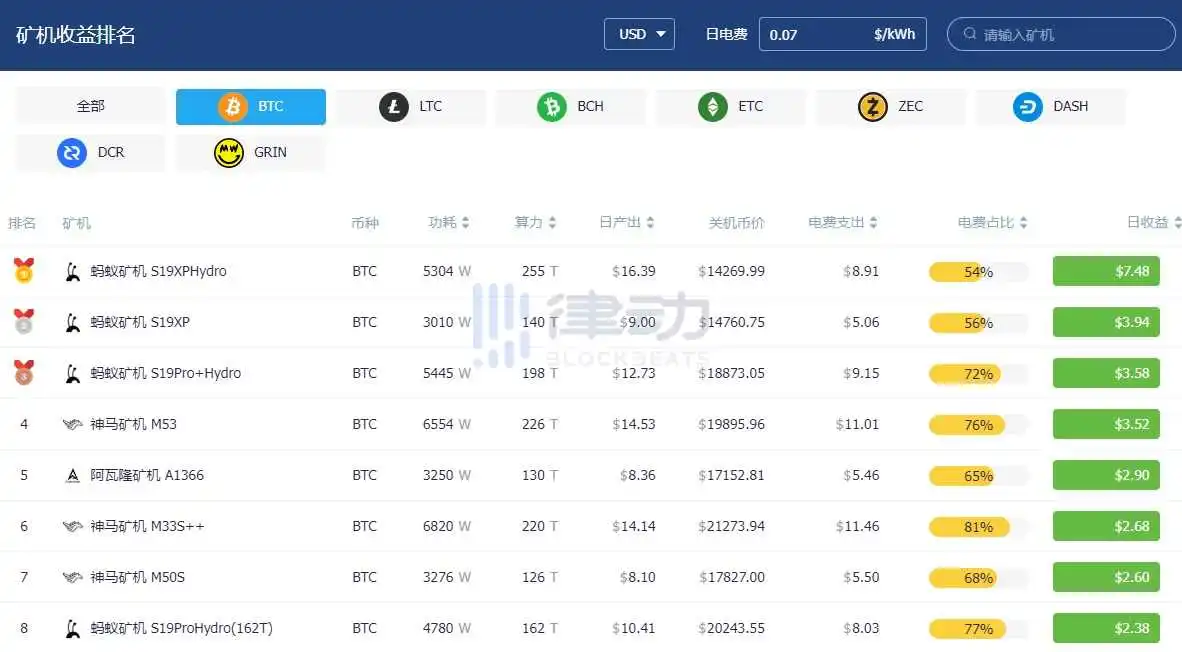Click the 6554 W power value
This screenshot has height=652, width=1182.
(x=446, y=424)
